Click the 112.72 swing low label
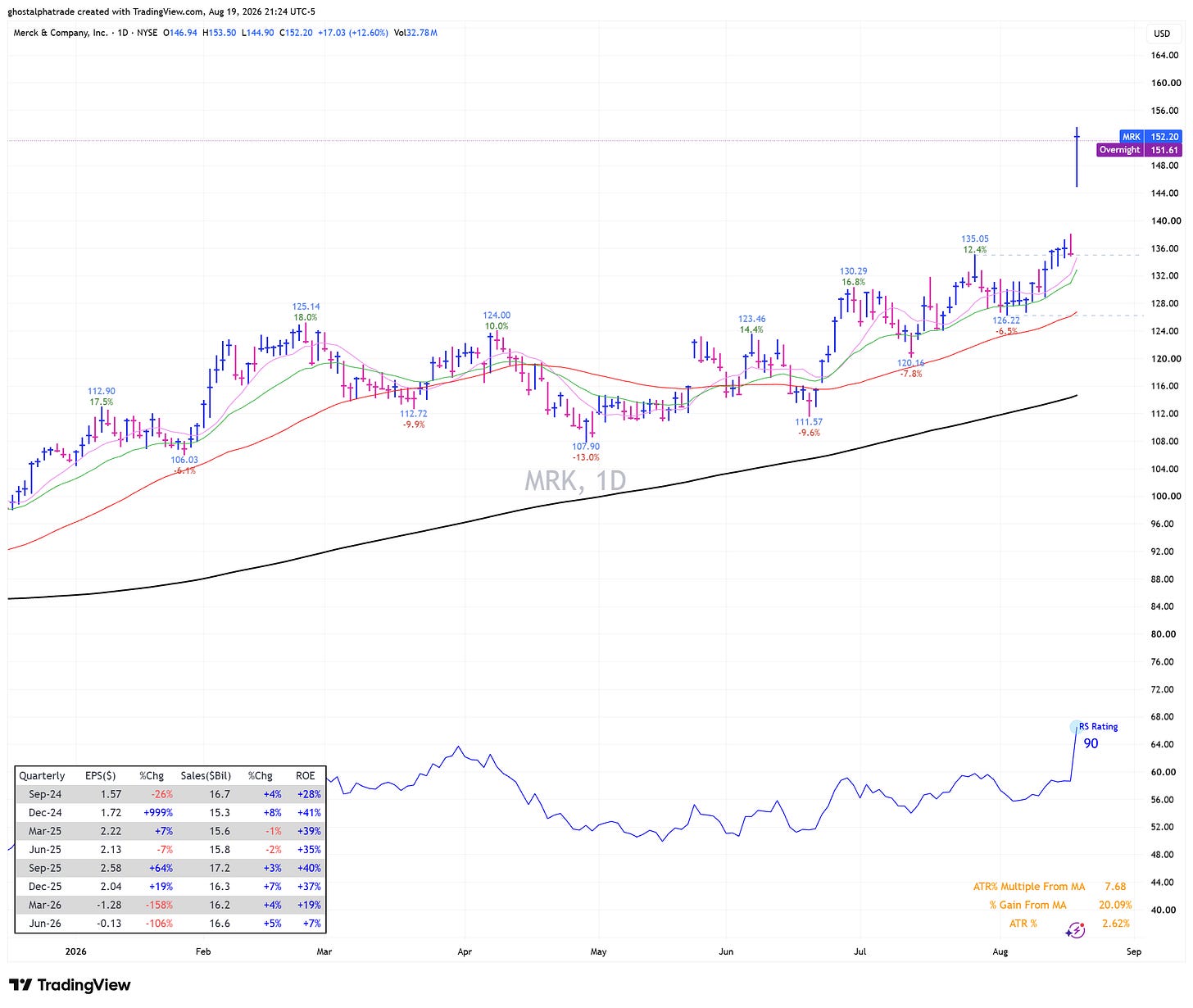Screen dimensions: 1193x1008 click(414, 414)
